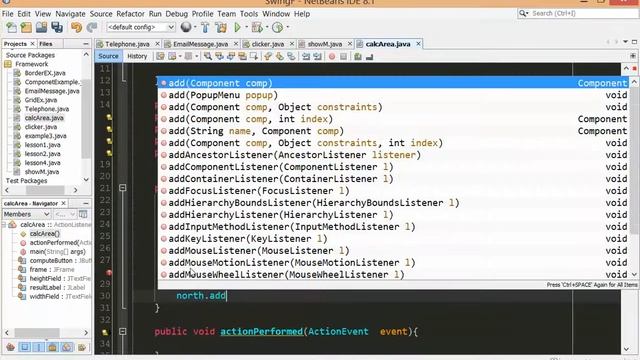The height and width of the screenshot is (360, 640).
Task: Run the project with green play icon
Action: [x=237, y=27]
